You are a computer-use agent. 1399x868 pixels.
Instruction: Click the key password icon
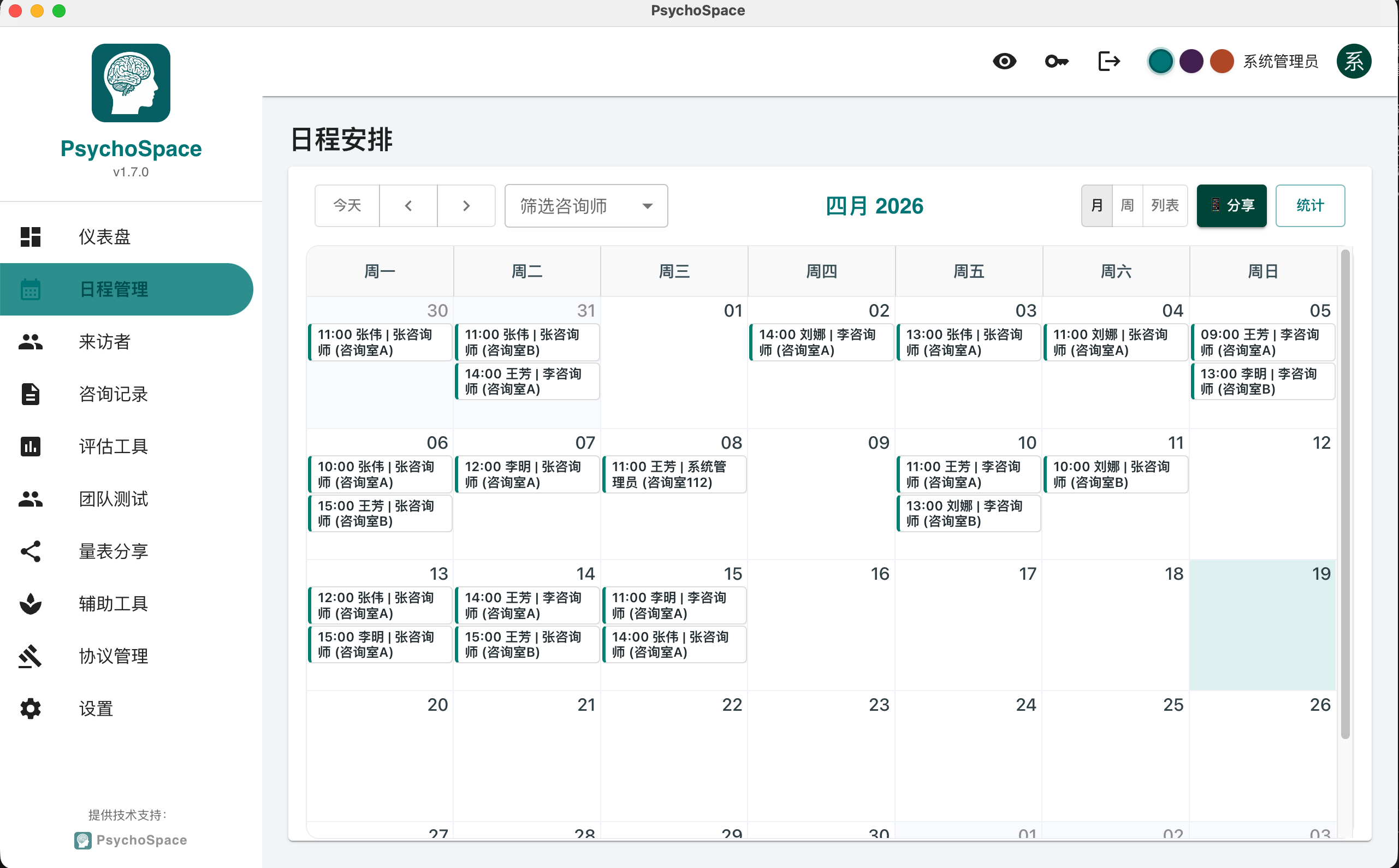pyautogui.click(x=1056, y=62)
